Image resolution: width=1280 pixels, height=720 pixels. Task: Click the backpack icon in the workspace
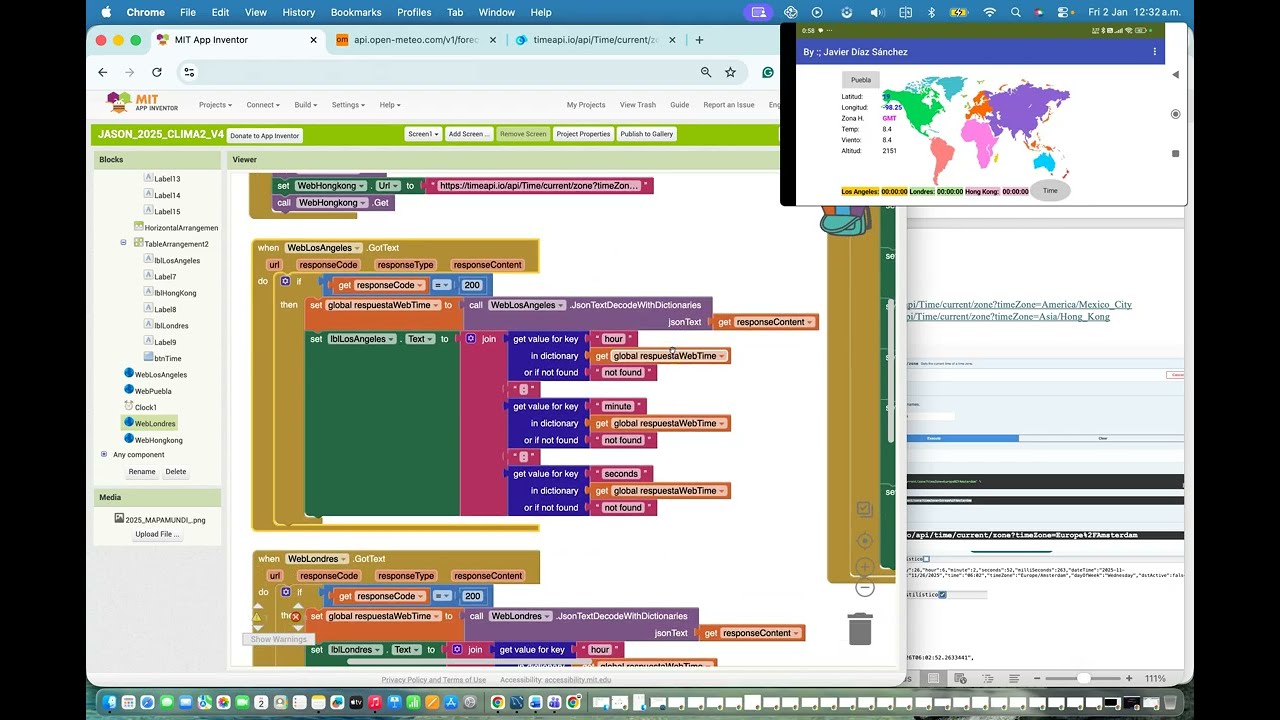(x=845, y=220)
